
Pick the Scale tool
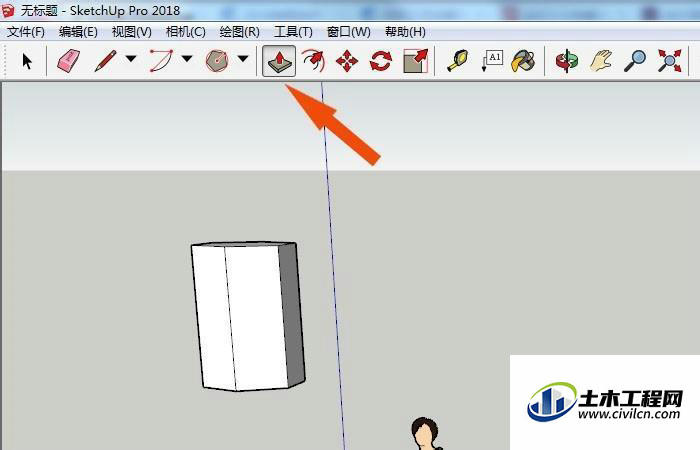coord(416,61)
